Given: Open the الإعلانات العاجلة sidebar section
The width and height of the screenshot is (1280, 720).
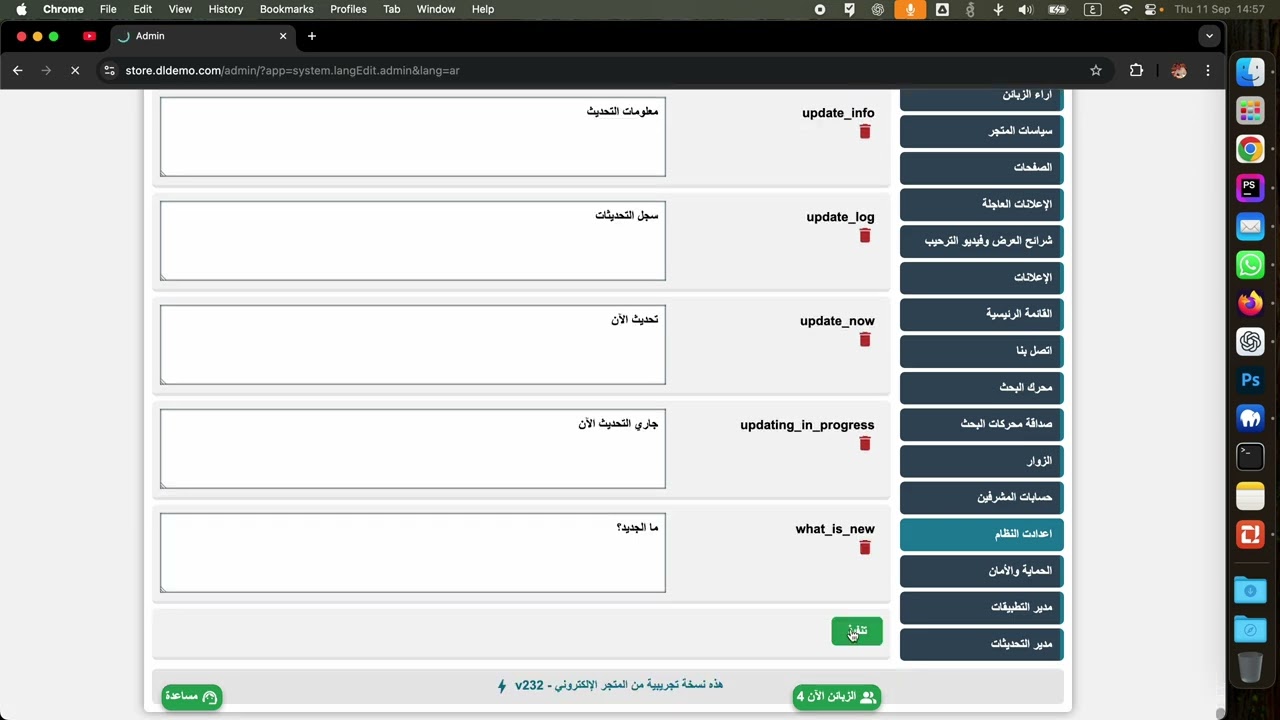Looking at the screenshot, I should coord(982,204).
